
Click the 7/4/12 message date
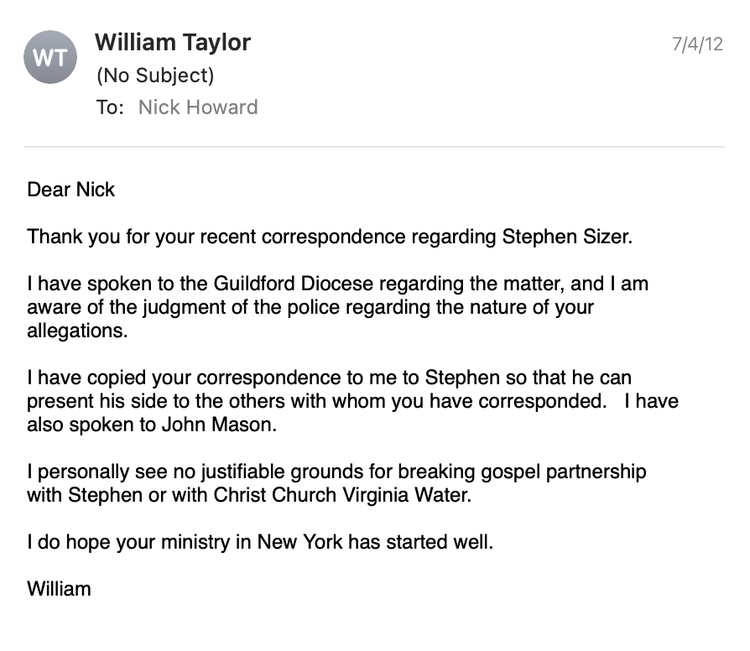(x=697, y=44)
